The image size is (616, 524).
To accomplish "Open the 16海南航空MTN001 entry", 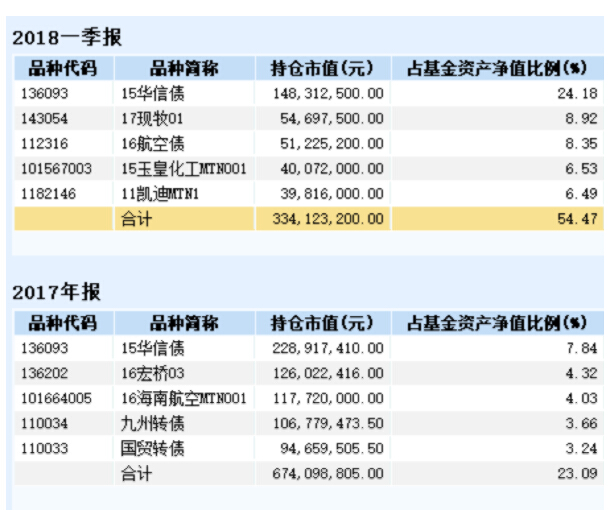I will 183,398.
